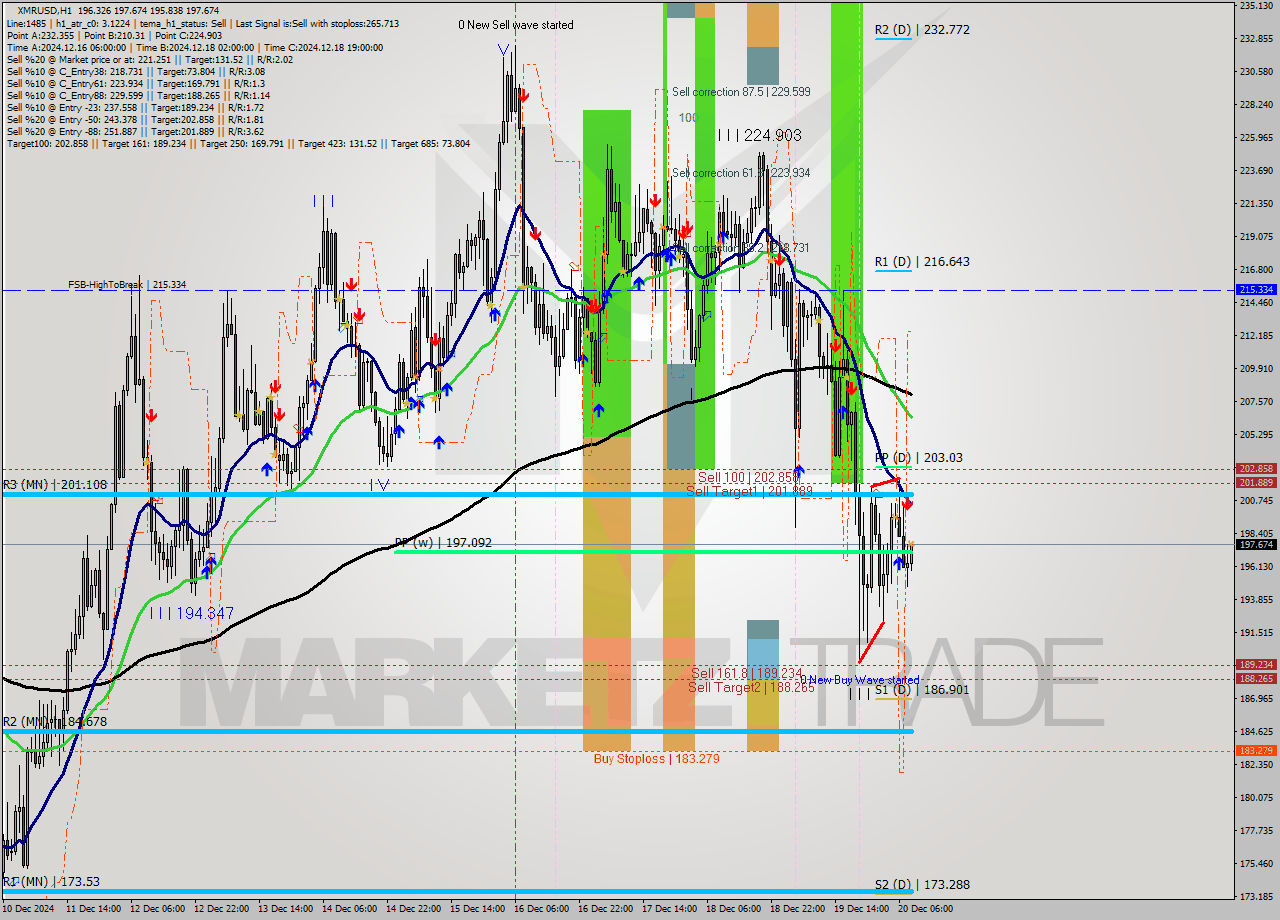
Task: Select 'Sell correction 61.8 | 223.934' label
Action: (x=741, y=173)
